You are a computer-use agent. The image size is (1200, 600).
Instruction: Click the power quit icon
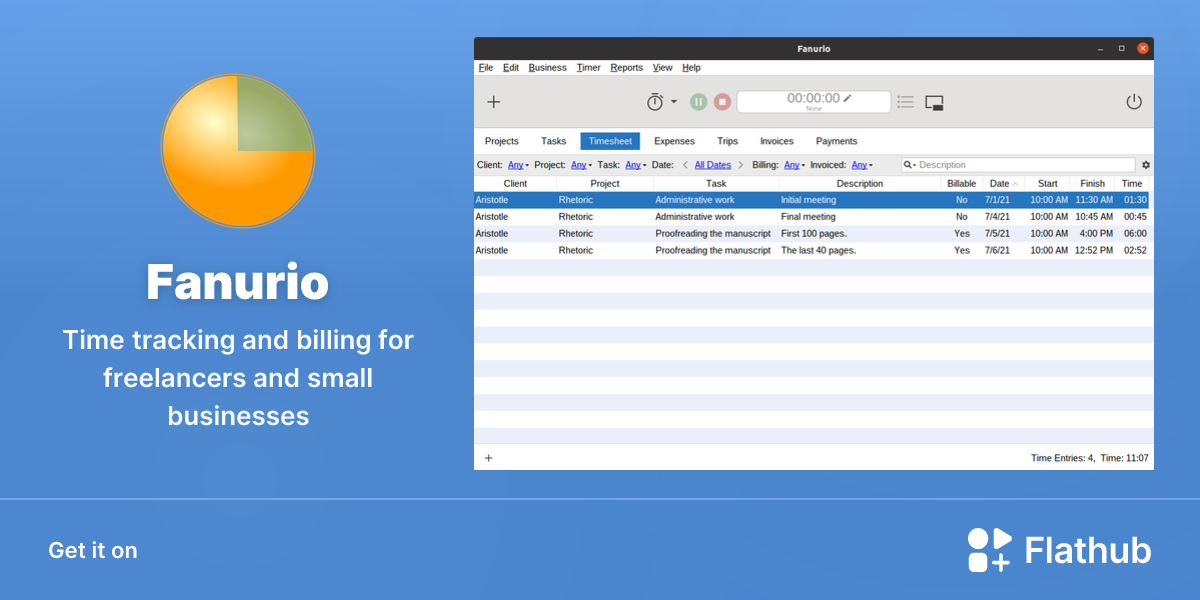pyautogui.click(x=1134, y=101)
